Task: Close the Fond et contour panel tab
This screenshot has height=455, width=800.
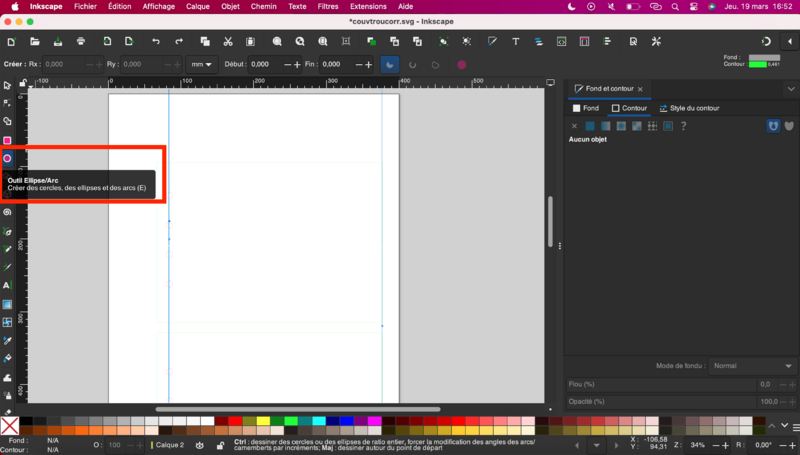Action: tap(640, 89)
